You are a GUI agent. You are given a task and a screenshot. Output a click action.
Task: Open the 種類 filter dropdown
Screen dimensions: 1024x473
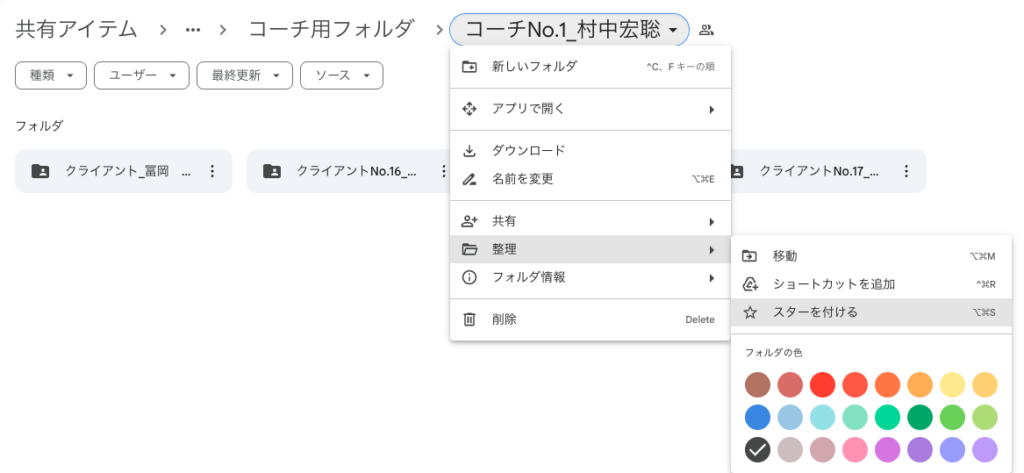pos(51,76)
